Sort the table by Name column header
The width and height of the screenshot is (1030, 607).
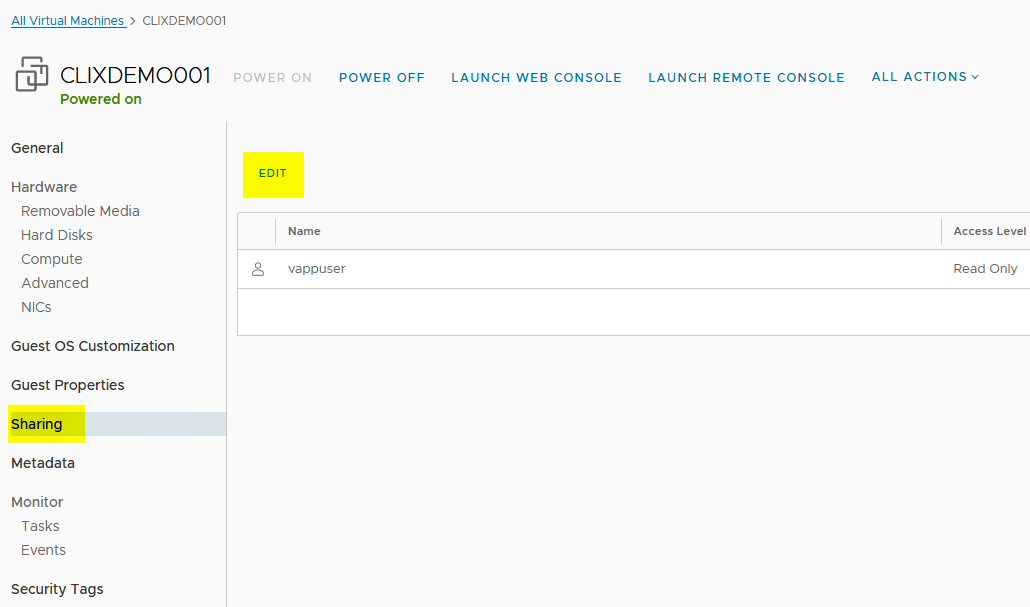pos(304,231)
